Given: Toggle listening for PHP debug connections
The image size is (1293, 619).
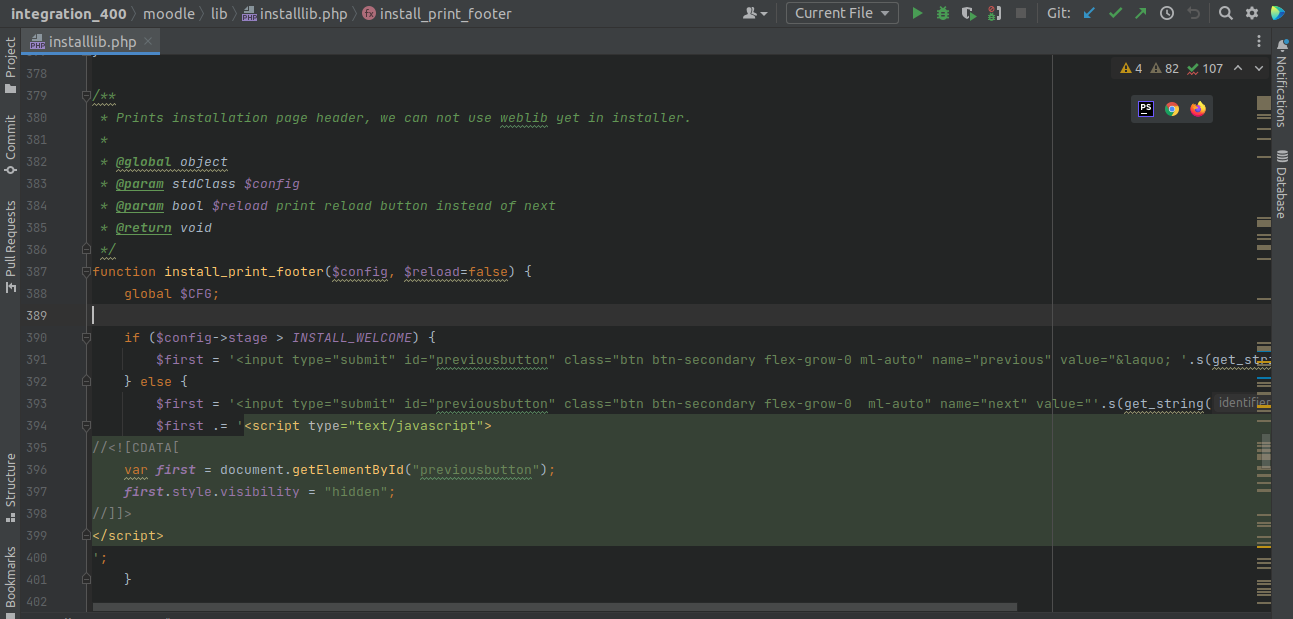Looking at the screenshot, I should click(994, 13).
